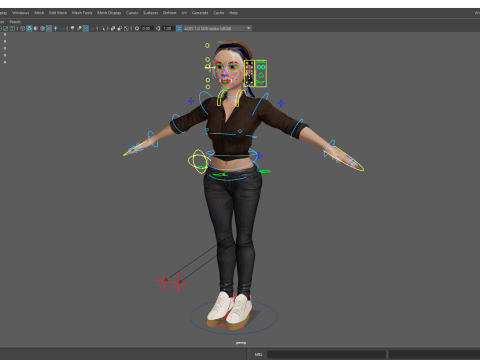Viewport: 480px width, 360px height.
Task: Switch viewport to wireframe display
Action: pos(22,28)
